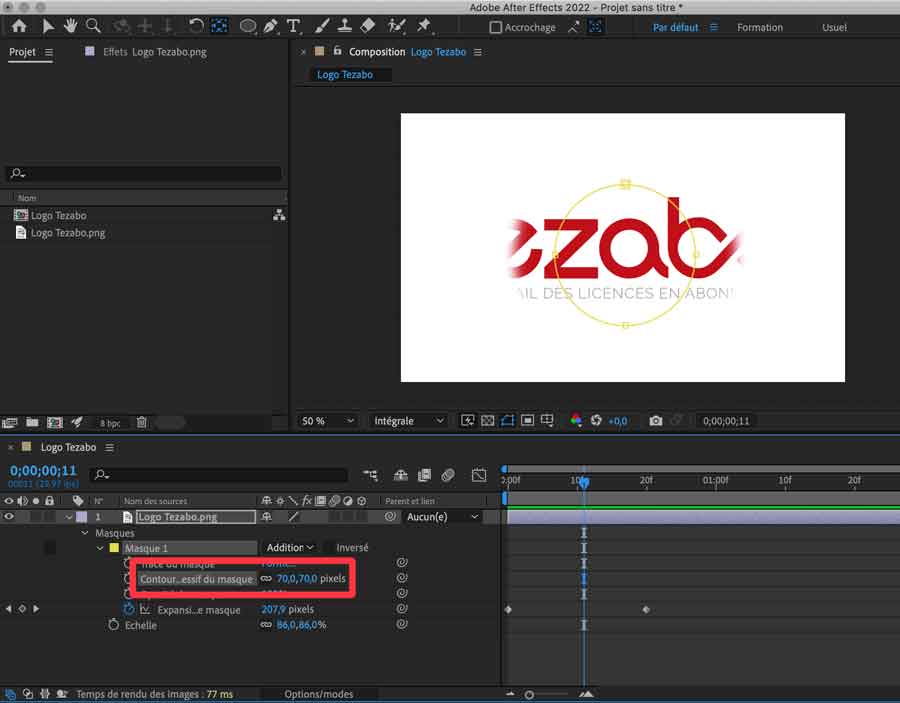Switch to Par défaut workspace
900x703 pixels.
[x=676, y=28]
